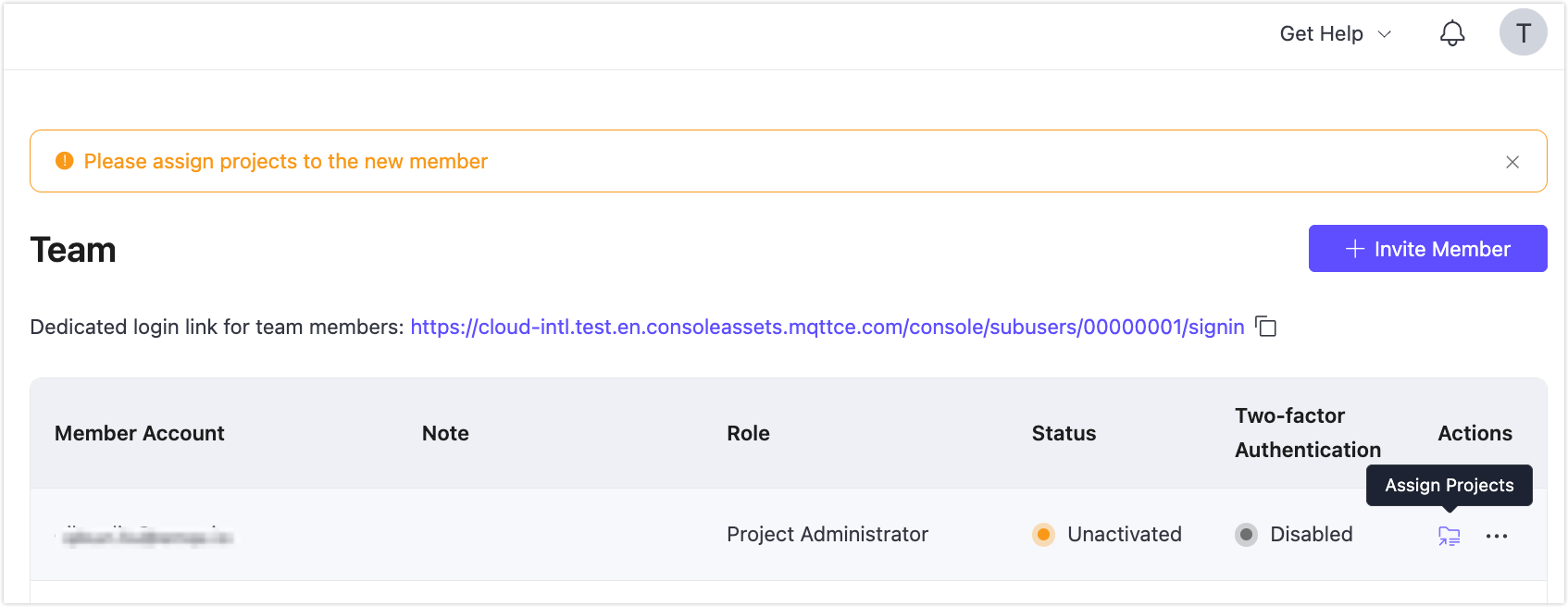Open the Assign Projects icon for the member
Screen dimensions: 1568x607
[x=1449, y=536]
